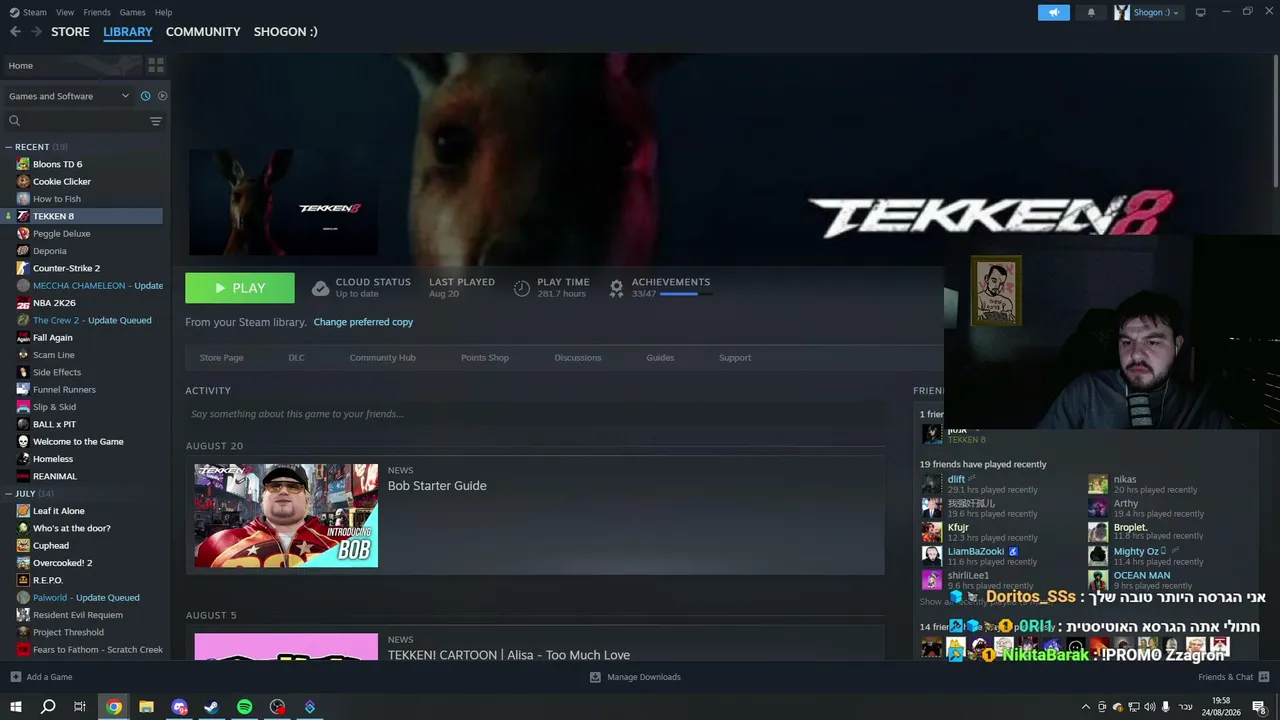Open the Bob Starter Guide news headline
The width and height of the screenshot is (1280, 720).
pos(437,486)
